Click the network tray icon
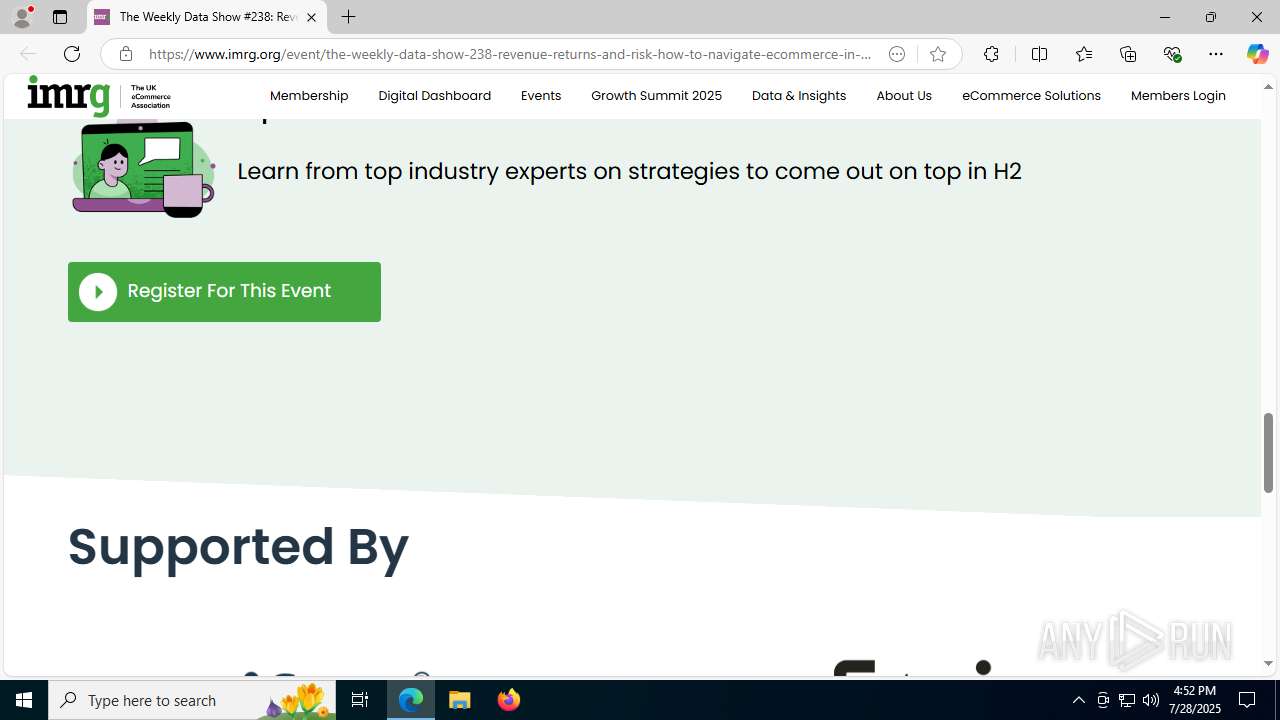 coord(1127,700)
